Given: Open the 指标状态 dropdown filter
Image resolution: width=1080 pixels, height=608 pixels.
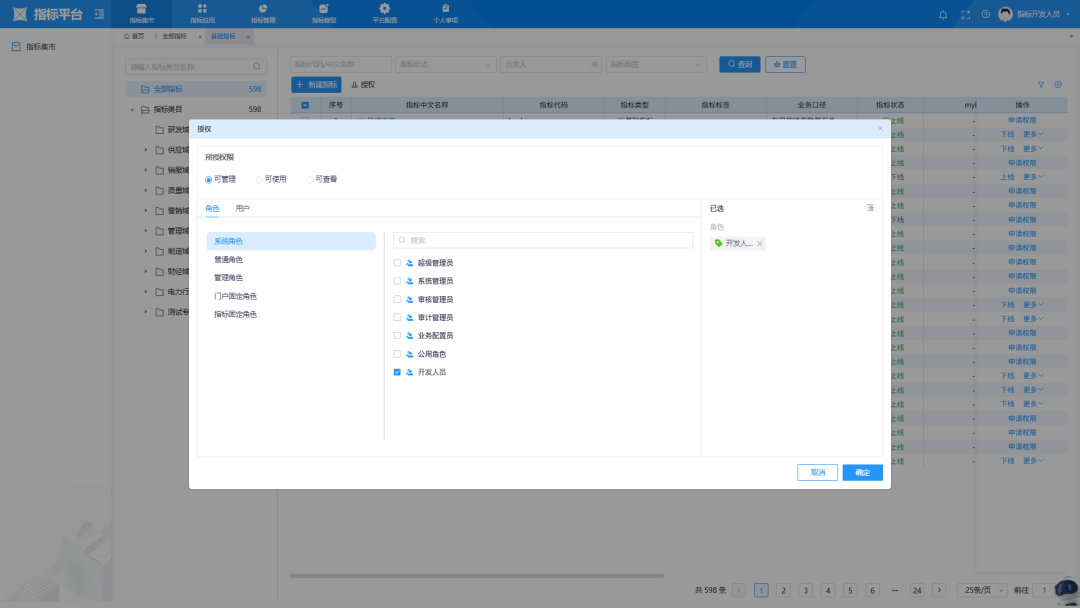Looking at the screenshot, I should 445,64.
